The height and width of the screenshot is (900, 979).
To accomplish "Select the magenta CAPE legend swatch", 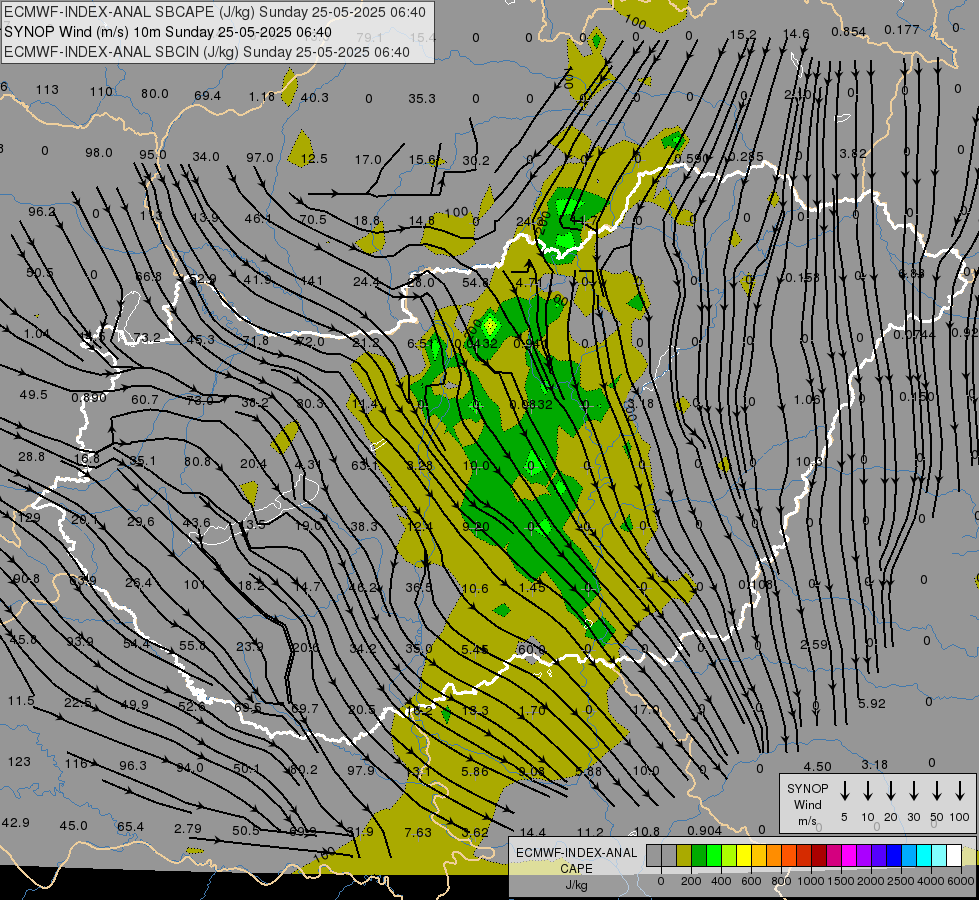I will point(849,856).
